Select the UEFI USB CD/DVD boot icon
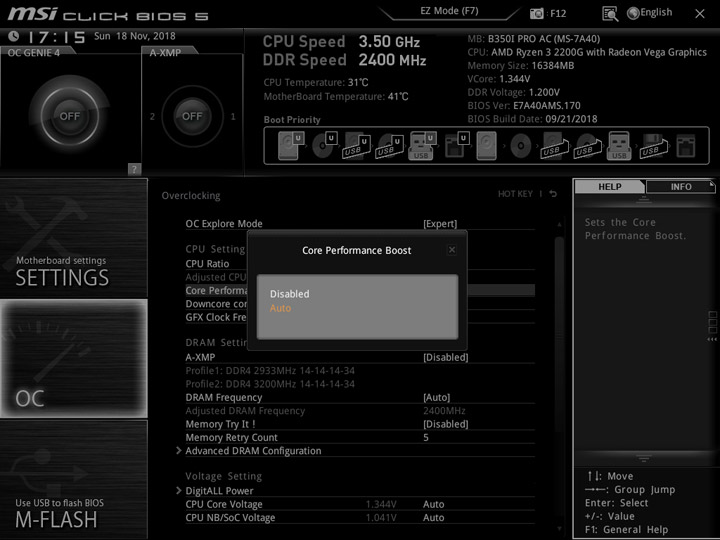Screen dimensions: 720x540 [389, 146]
